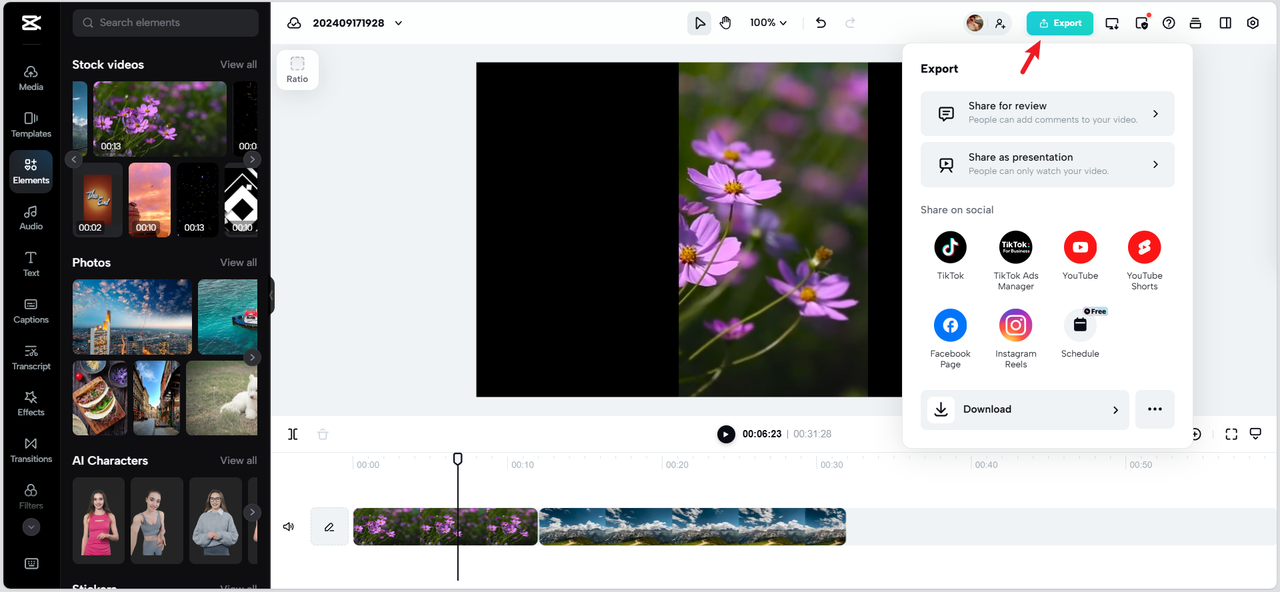Viewport: 1280px width, 592px height.
Task: Open the Filters panel
Action: point(31,496)
